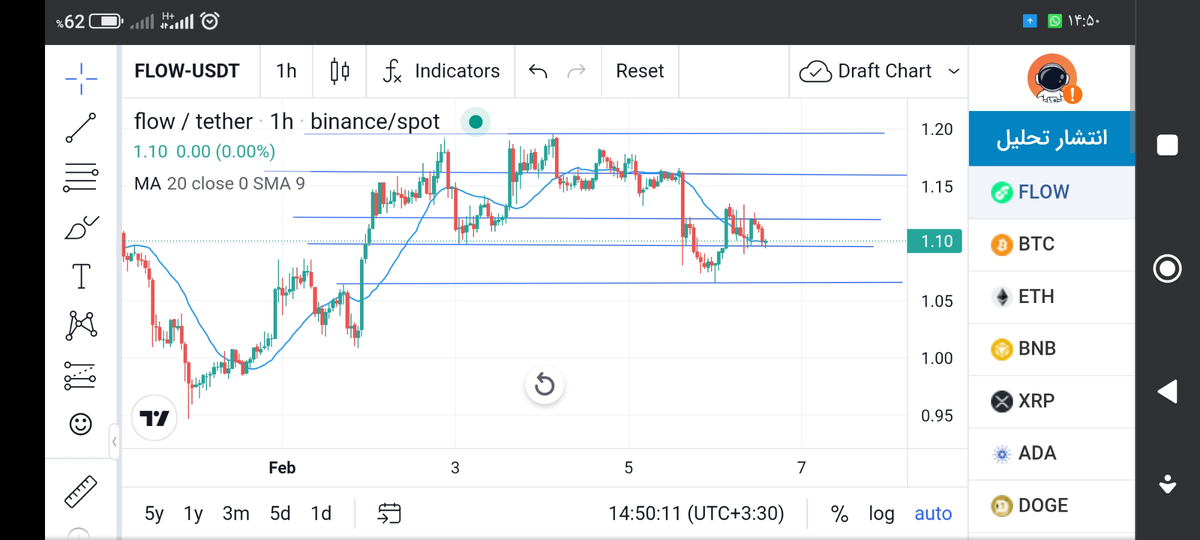The height and width of the screenshot is (540, 1200).
Task: Toggle percent scale mode
Action: 840,513
